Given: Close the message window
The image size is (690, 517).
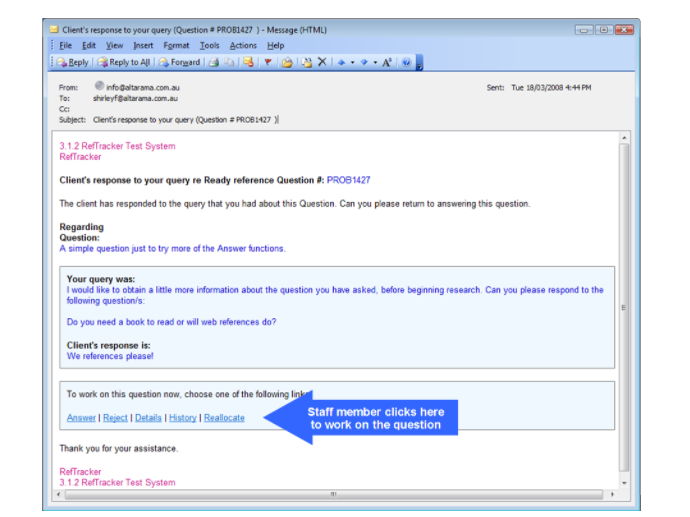Looking at the screenshot, I should [624, 29].
